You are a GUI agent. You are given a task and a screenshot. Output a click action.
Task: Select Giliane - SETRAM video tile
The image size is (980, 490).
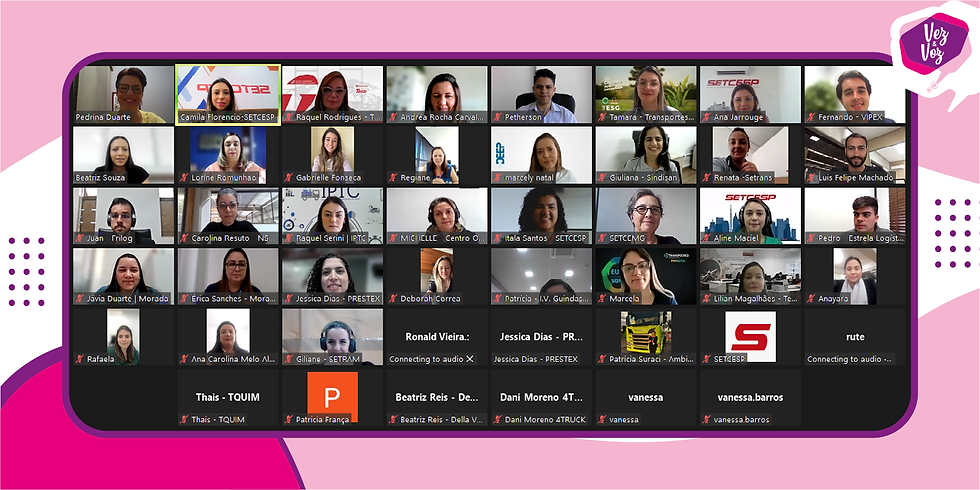point(332,336)
